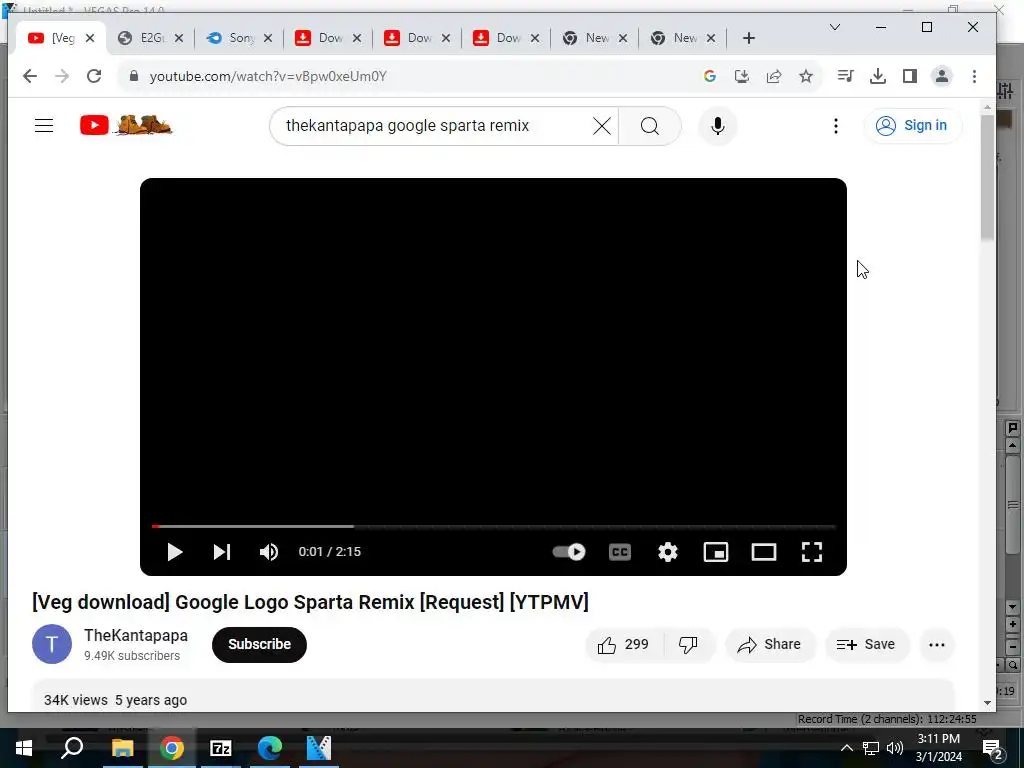Share this video

[770, 645]
